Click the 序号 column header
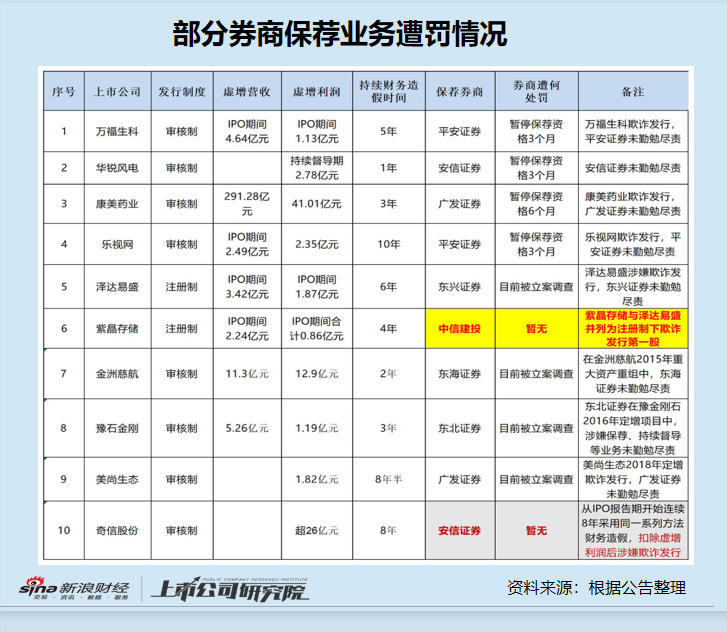Image resolution: width=727 pixels, height=632 pixels. [x=64, y=91]
